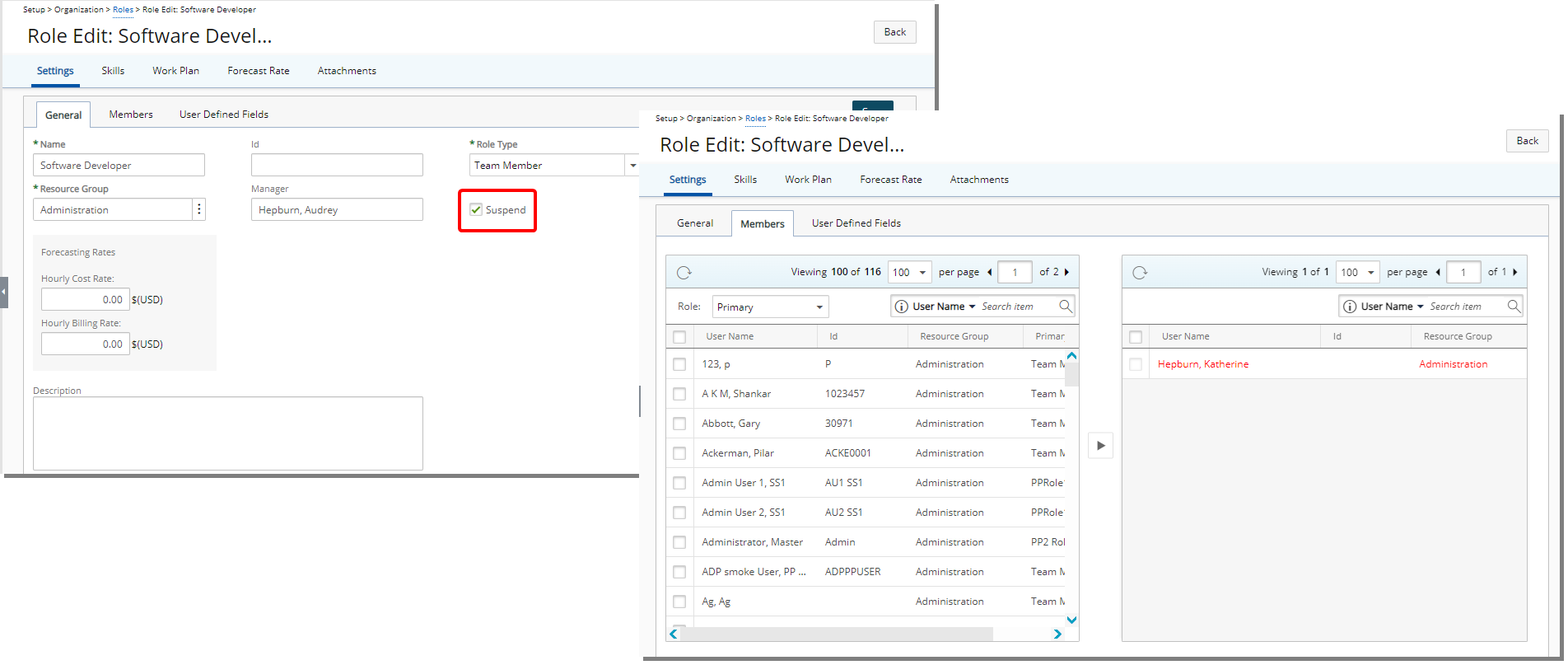
Task: Open Resource Group three-dot picker
Action: coord(199,210)
